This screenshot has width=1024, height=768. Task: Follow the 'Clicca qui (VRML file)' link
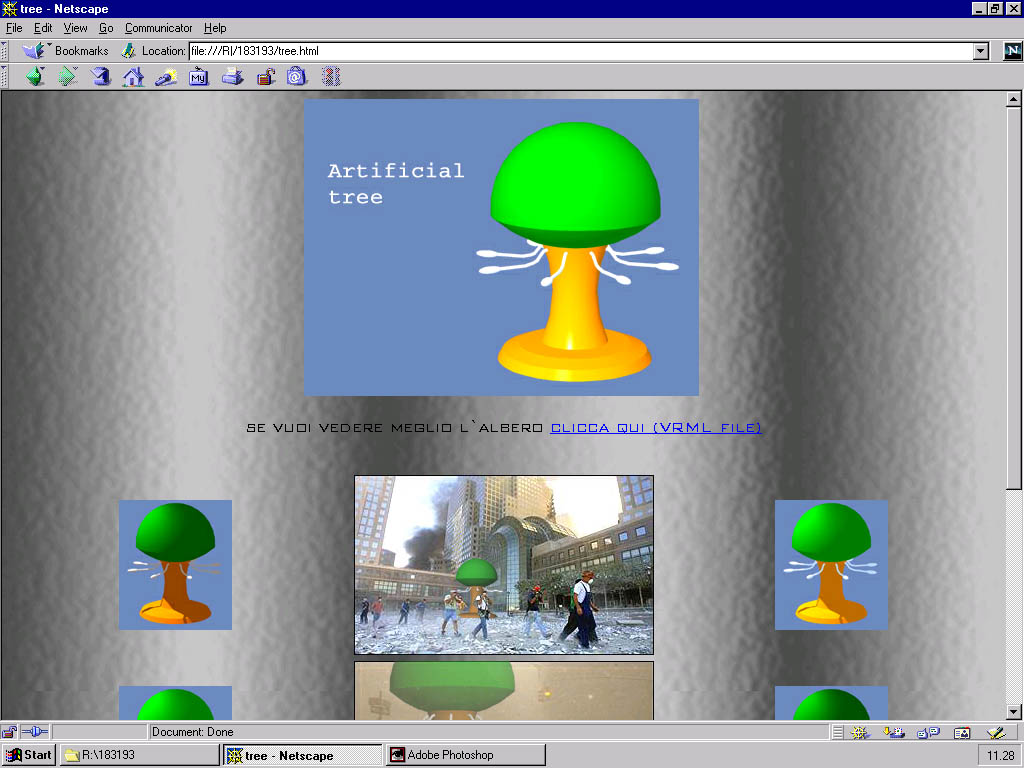point(656,428)
